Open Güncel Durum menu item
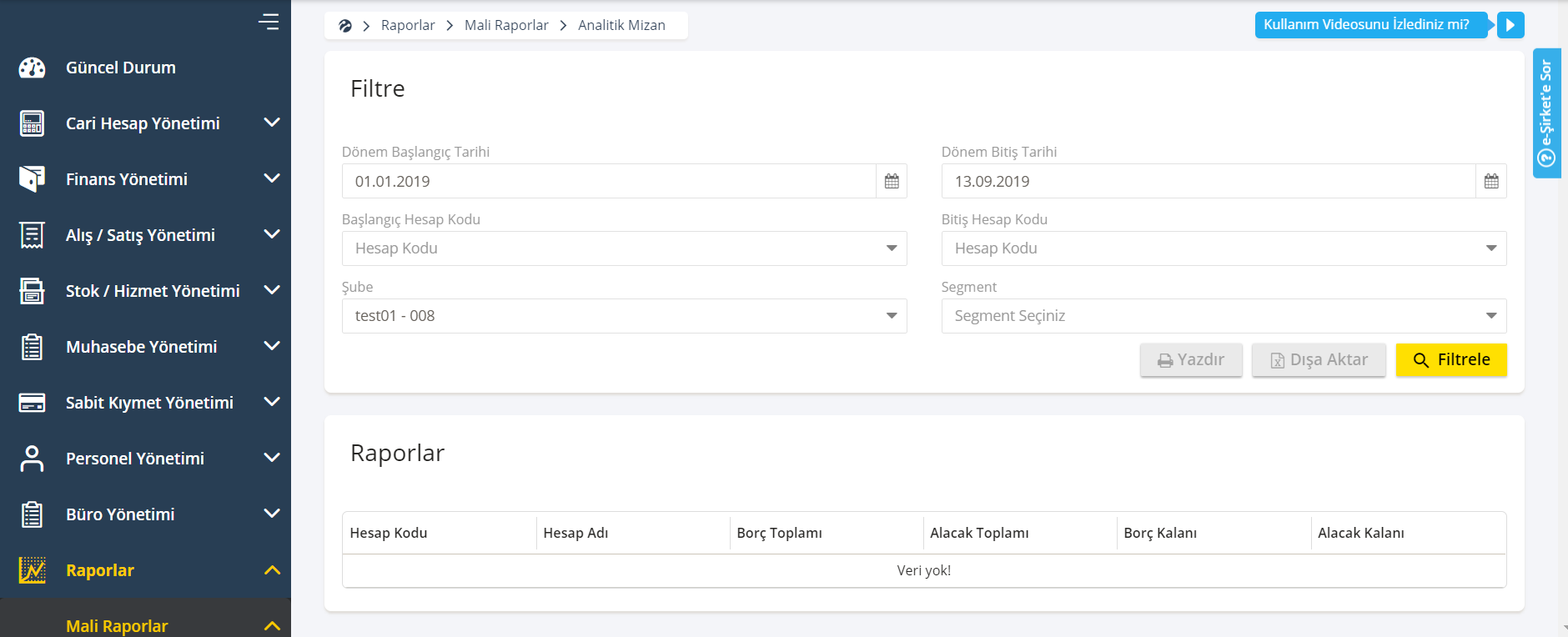Image resolution: width=1568 pixels, height=637 pixels. 121,68
